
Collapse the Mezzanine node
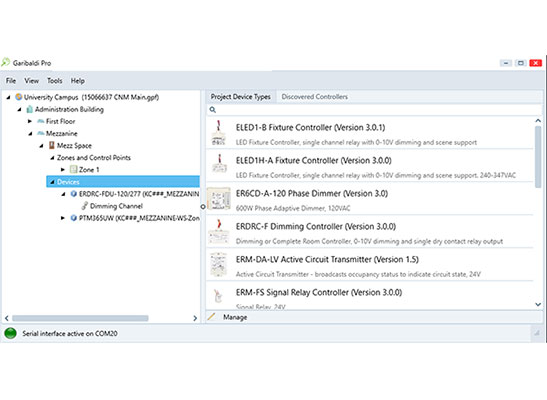(30, 134)
